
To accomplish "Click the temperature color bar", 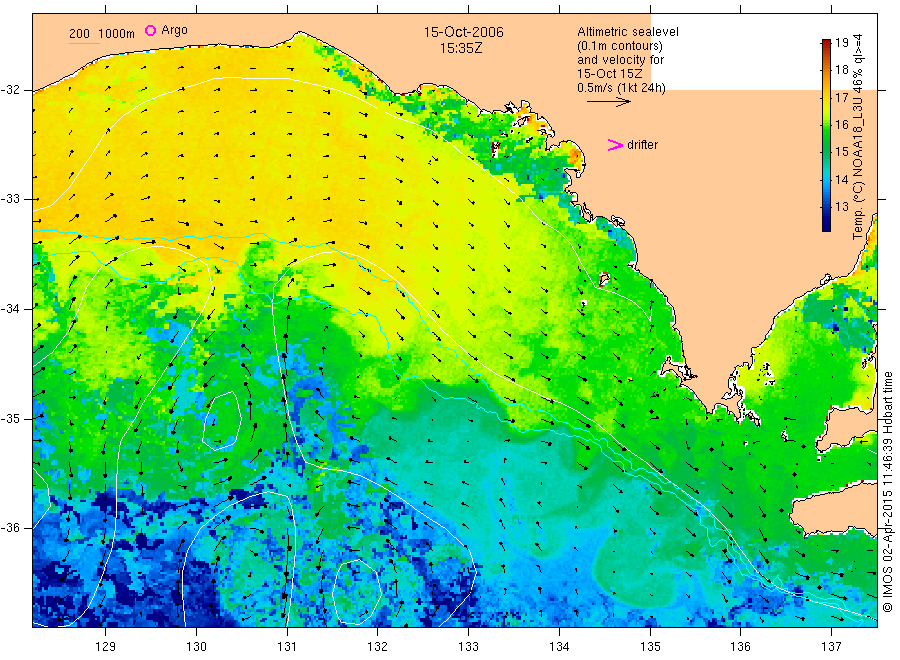I will [x=827, y=135].
